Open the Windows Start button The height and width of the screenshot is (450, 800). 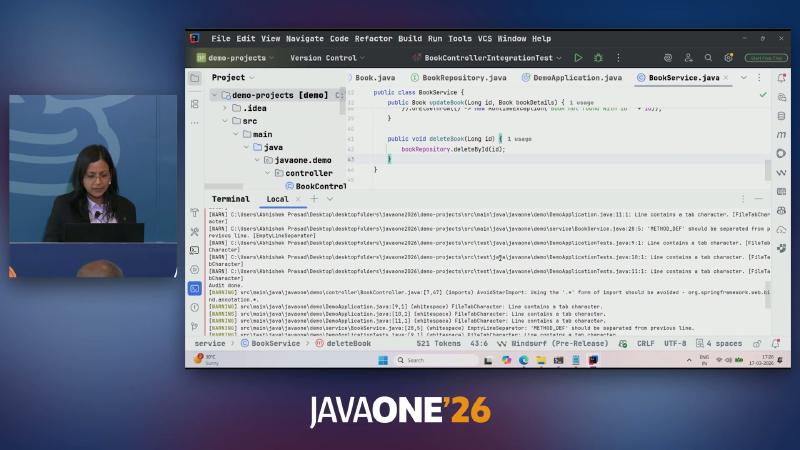(x=383, y=360)
